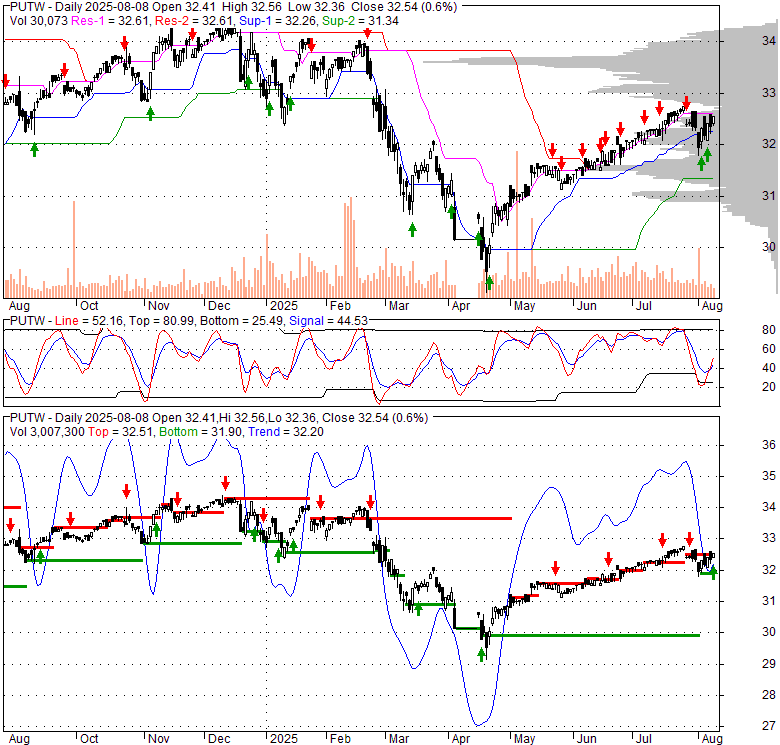Click the May label on the top chart's time axis

(x=524, y=306)
